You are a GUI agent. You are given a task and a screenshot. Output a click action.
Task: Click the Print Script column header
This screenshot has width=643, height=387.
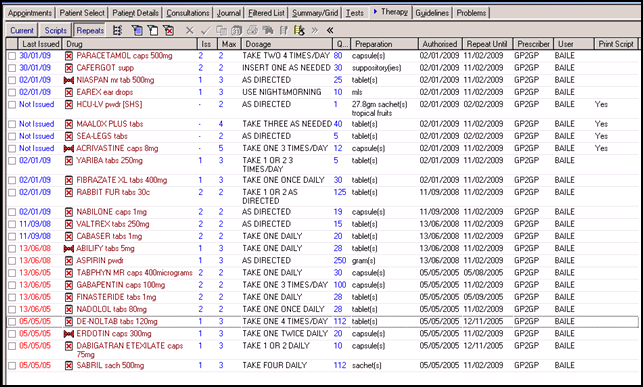[x=616, y=44]
